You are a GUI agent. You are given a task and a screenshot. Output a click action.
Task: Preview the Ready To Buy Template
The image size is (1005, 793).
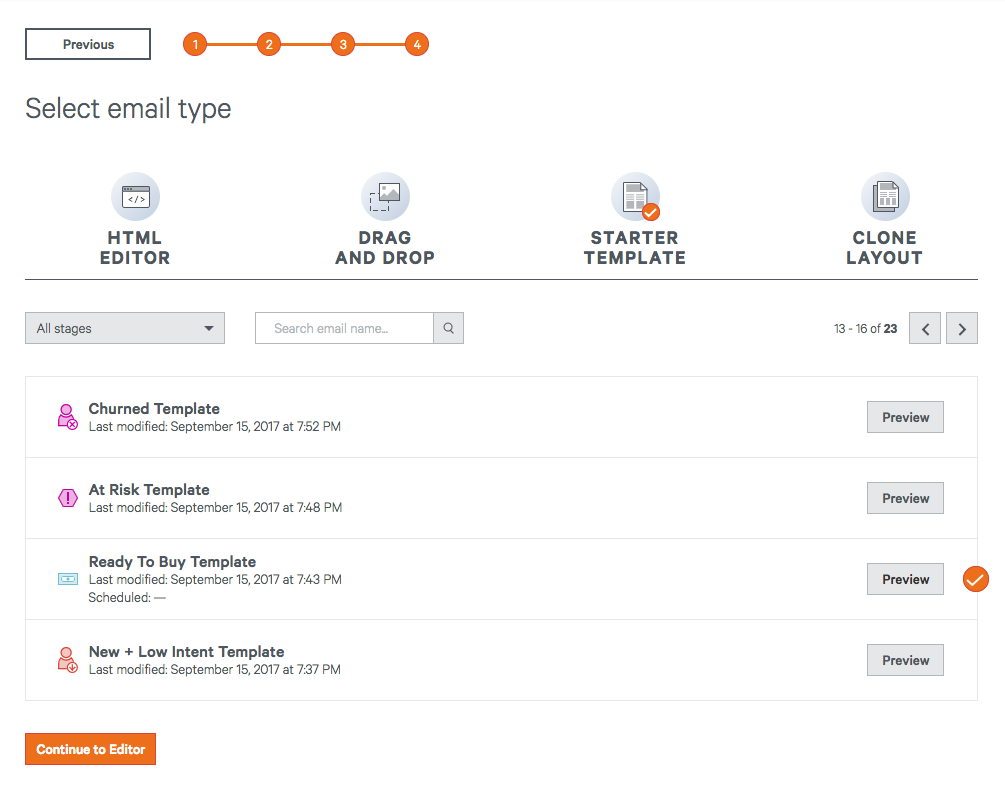[x=906, y=579]
